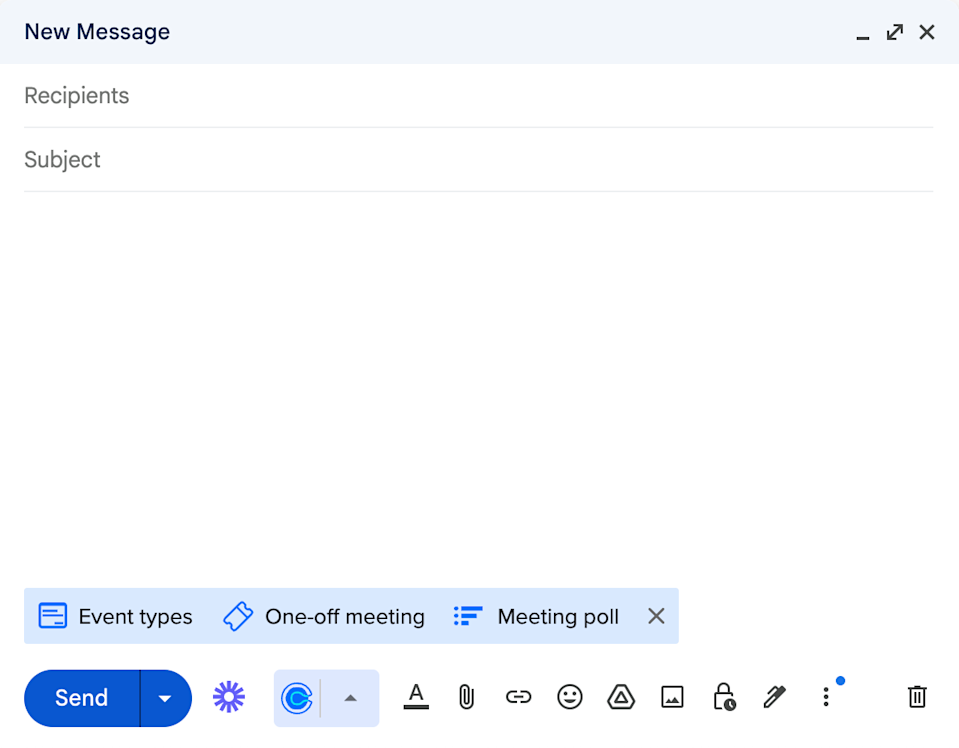The height and width of the screenshot is (748, 959).
Task: Open the emoji picker
Action: tap(570, 697)
